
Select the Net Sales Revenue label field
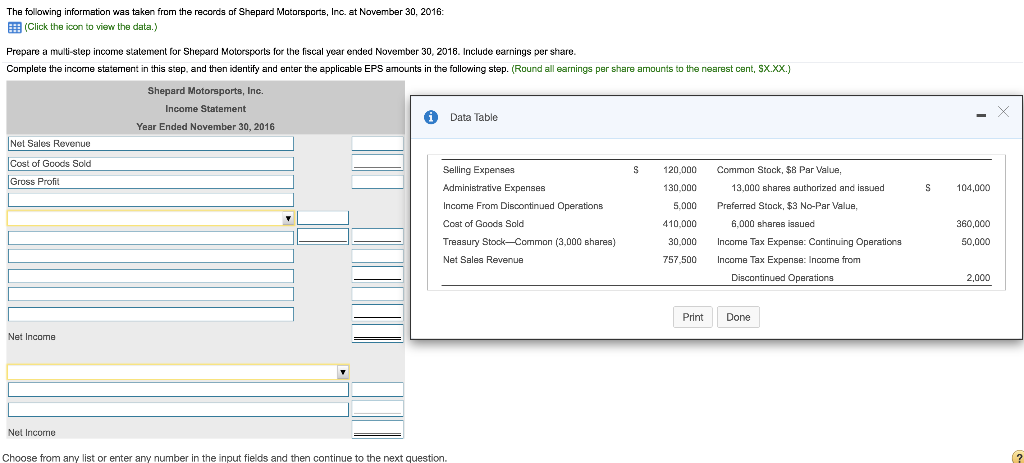click(150, 144)
